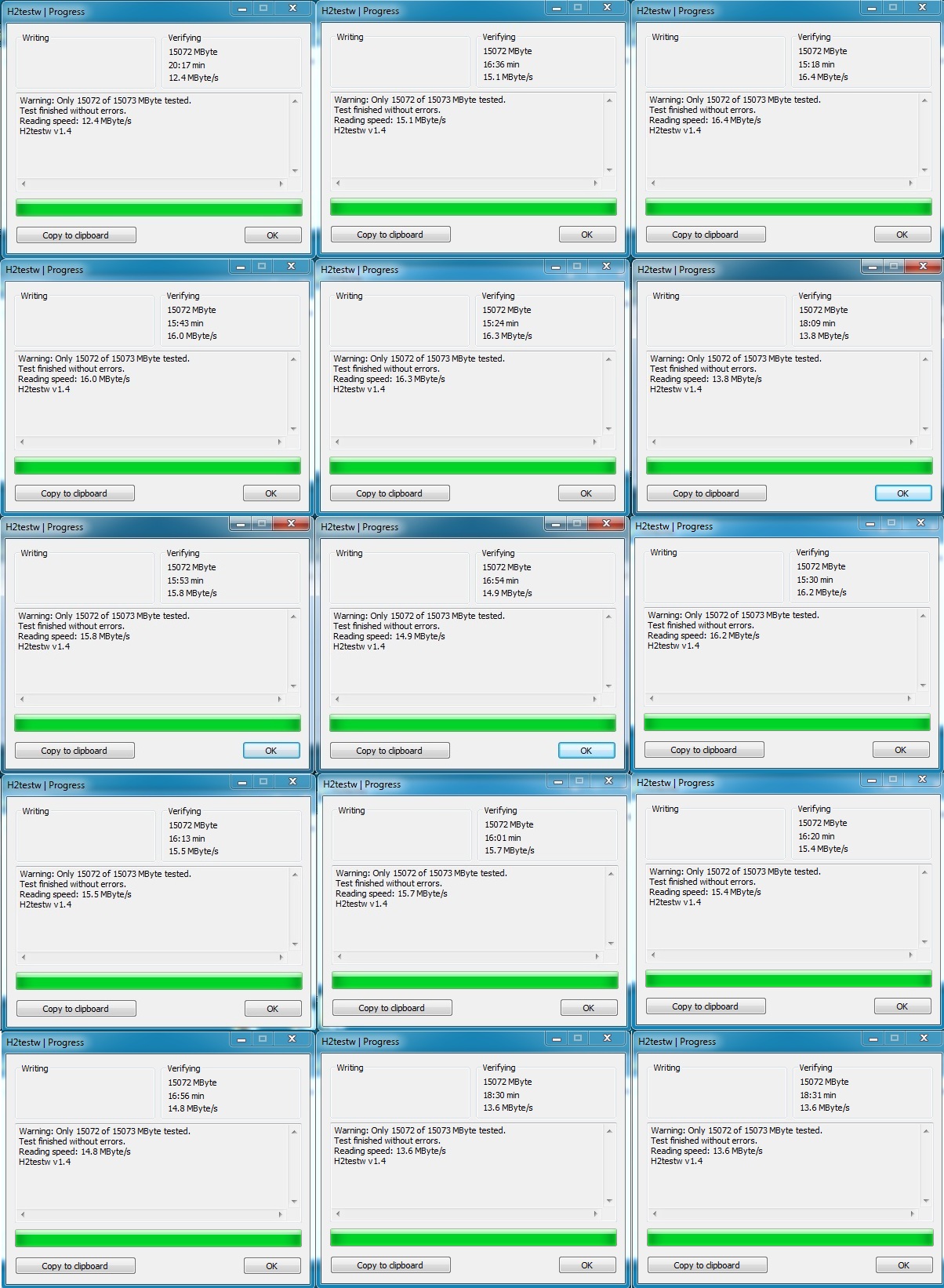This screenshot has height=1288, width=944.
Task: Click OK in the 15.8 MByte/s window
Action: (271, 751)
